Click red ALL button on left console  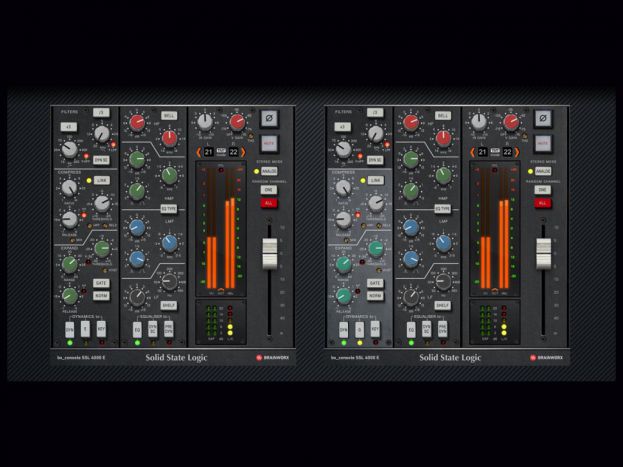[x=269, y=203]
